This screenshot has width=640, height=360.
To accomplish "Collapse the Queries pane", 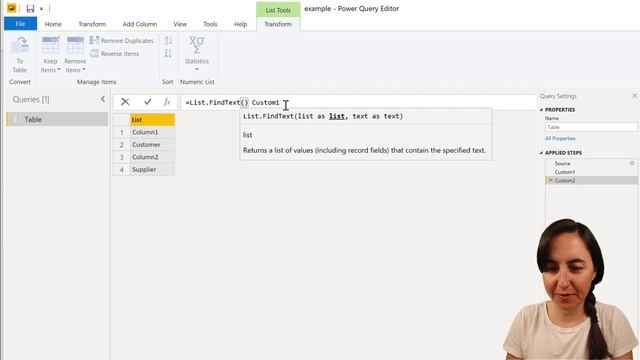I will point(103,99).
